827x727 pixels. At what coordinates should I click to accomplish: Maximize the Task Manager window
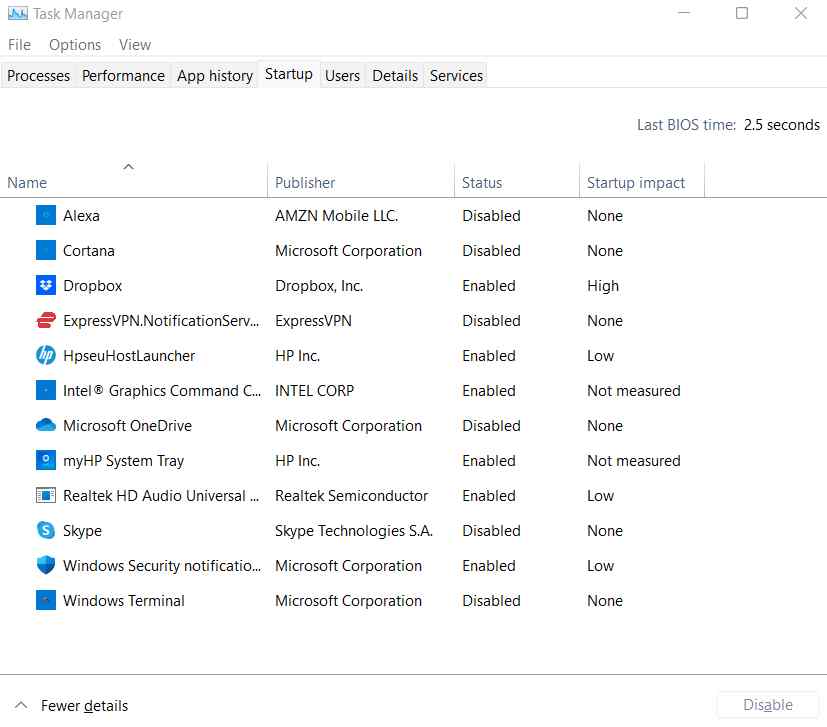[742, 13]
